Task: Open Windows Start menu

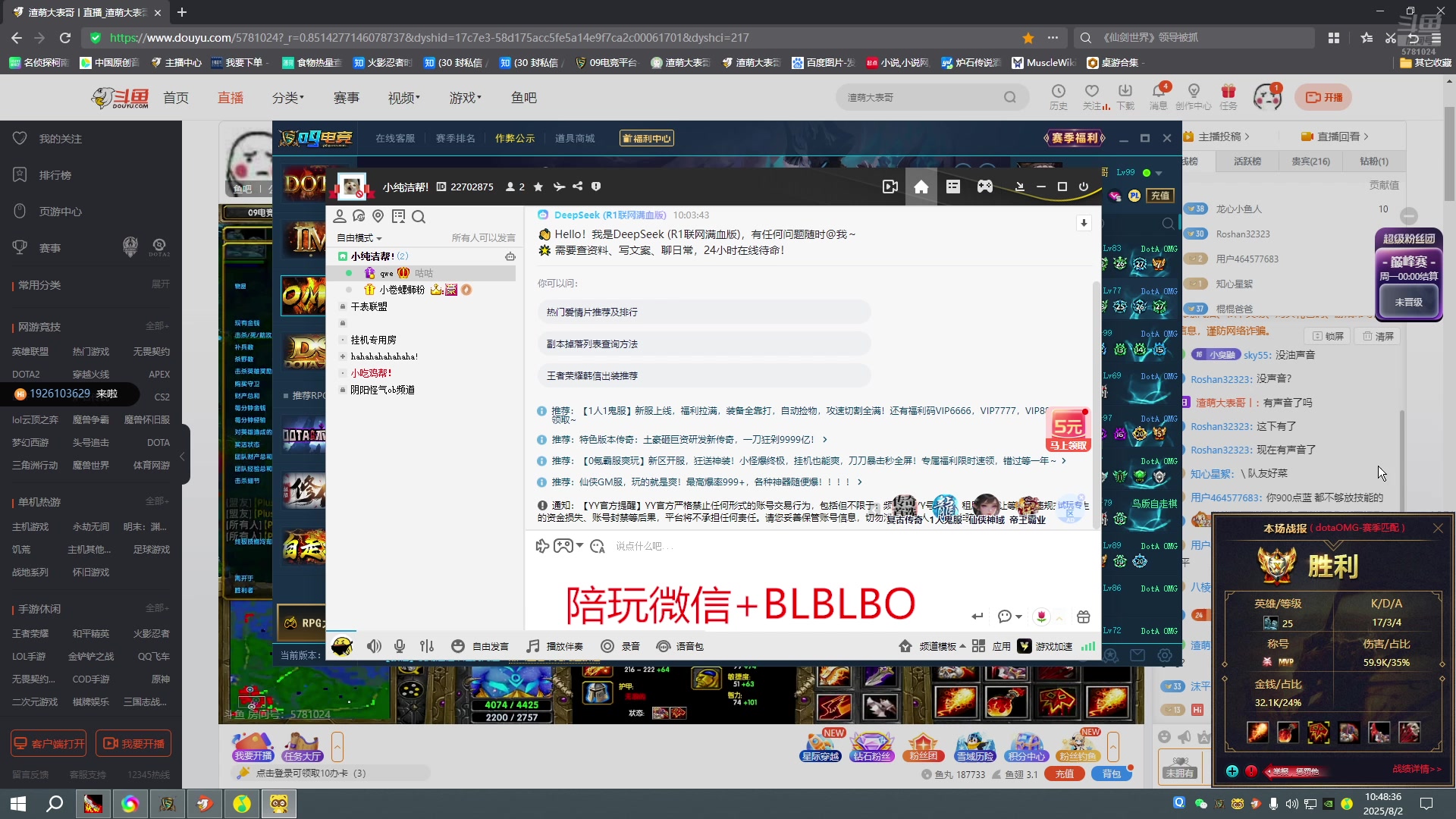Action: (18, 804)
